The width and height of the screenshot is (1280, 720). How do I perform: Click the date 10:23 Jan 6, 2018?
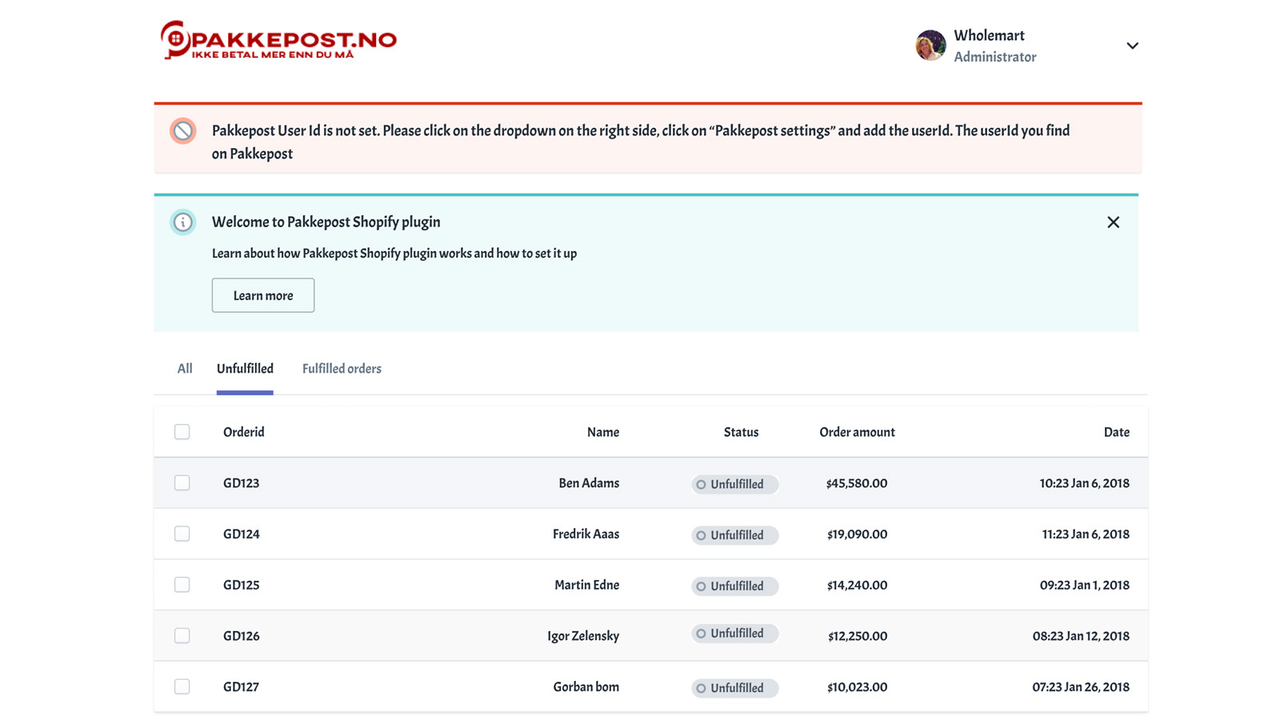point(1084,483)
